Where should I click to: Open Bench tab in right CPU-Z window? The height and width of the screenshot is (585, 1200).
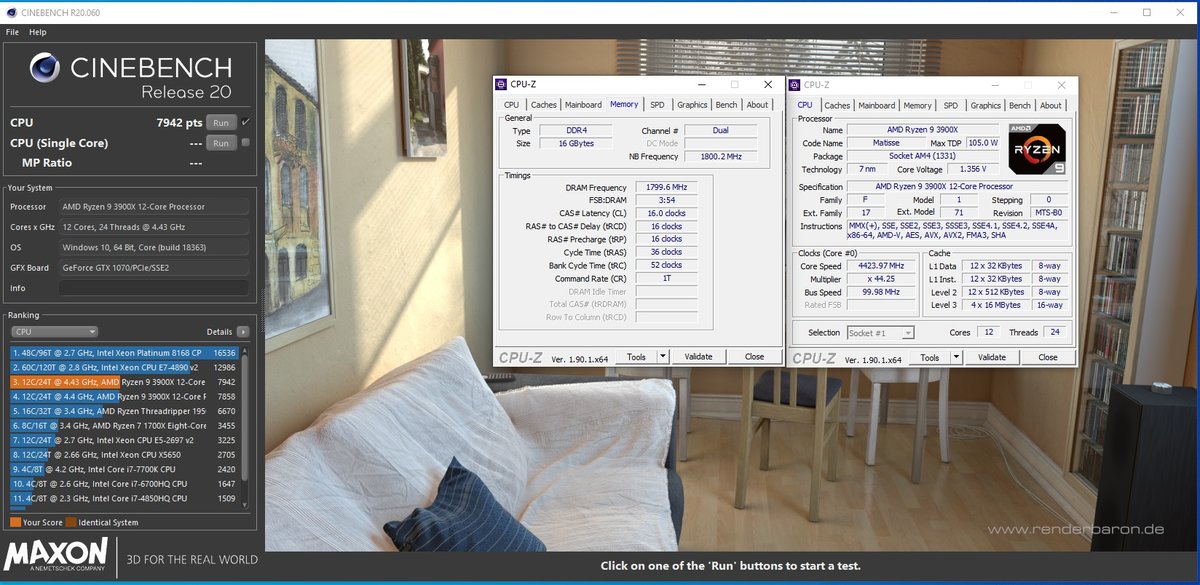pyautogui.click(x=1020, y=105)
